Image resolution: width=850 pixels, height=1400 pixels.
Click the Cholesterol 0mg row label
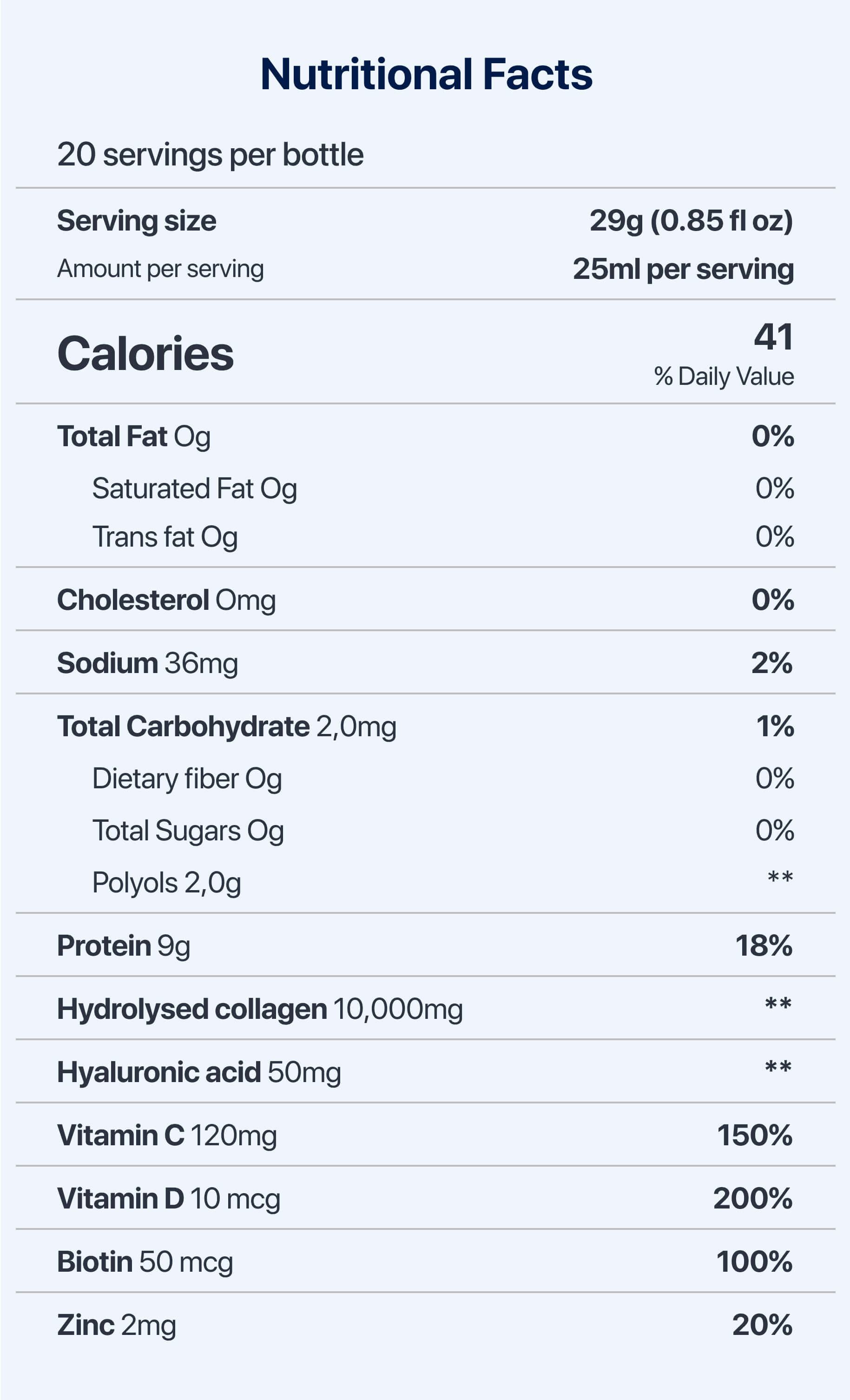pyautogui.click(x=166, y=600)
